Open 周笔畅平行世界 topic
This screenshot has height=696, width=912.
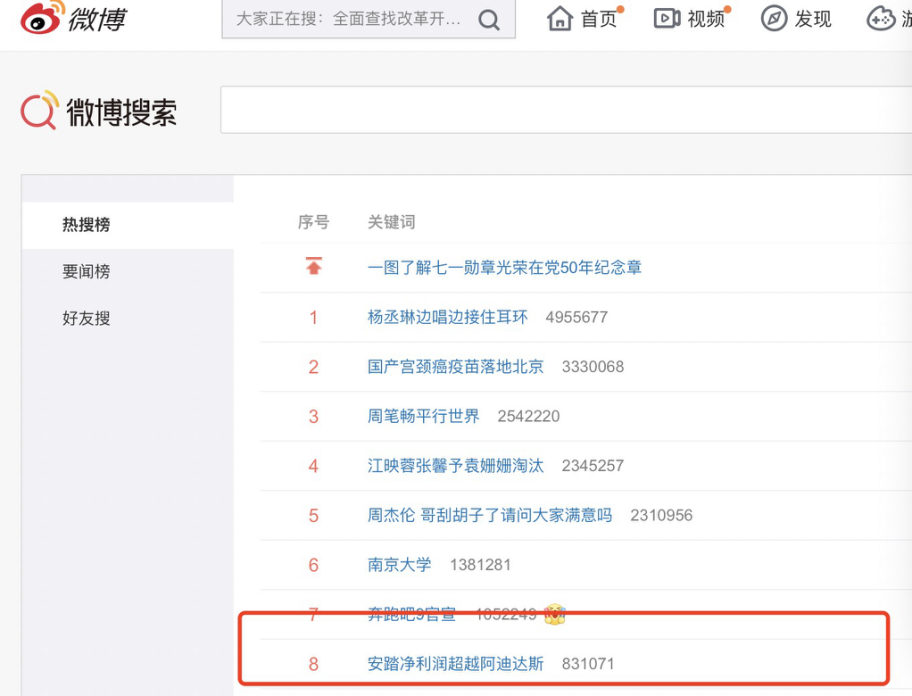[x=423, y=416]
